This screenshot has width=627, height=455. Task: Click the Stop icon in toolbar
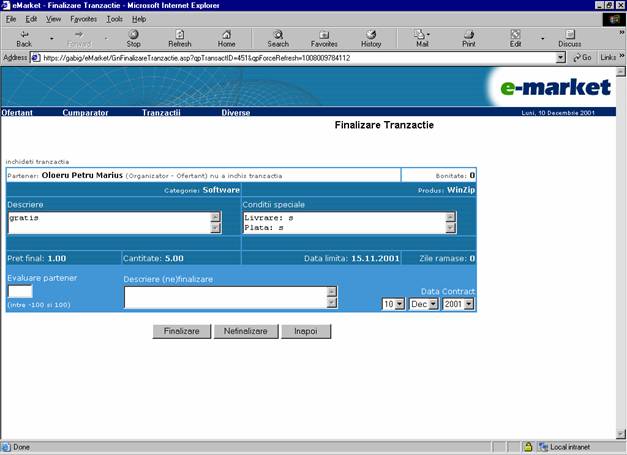tap(133, 38)
